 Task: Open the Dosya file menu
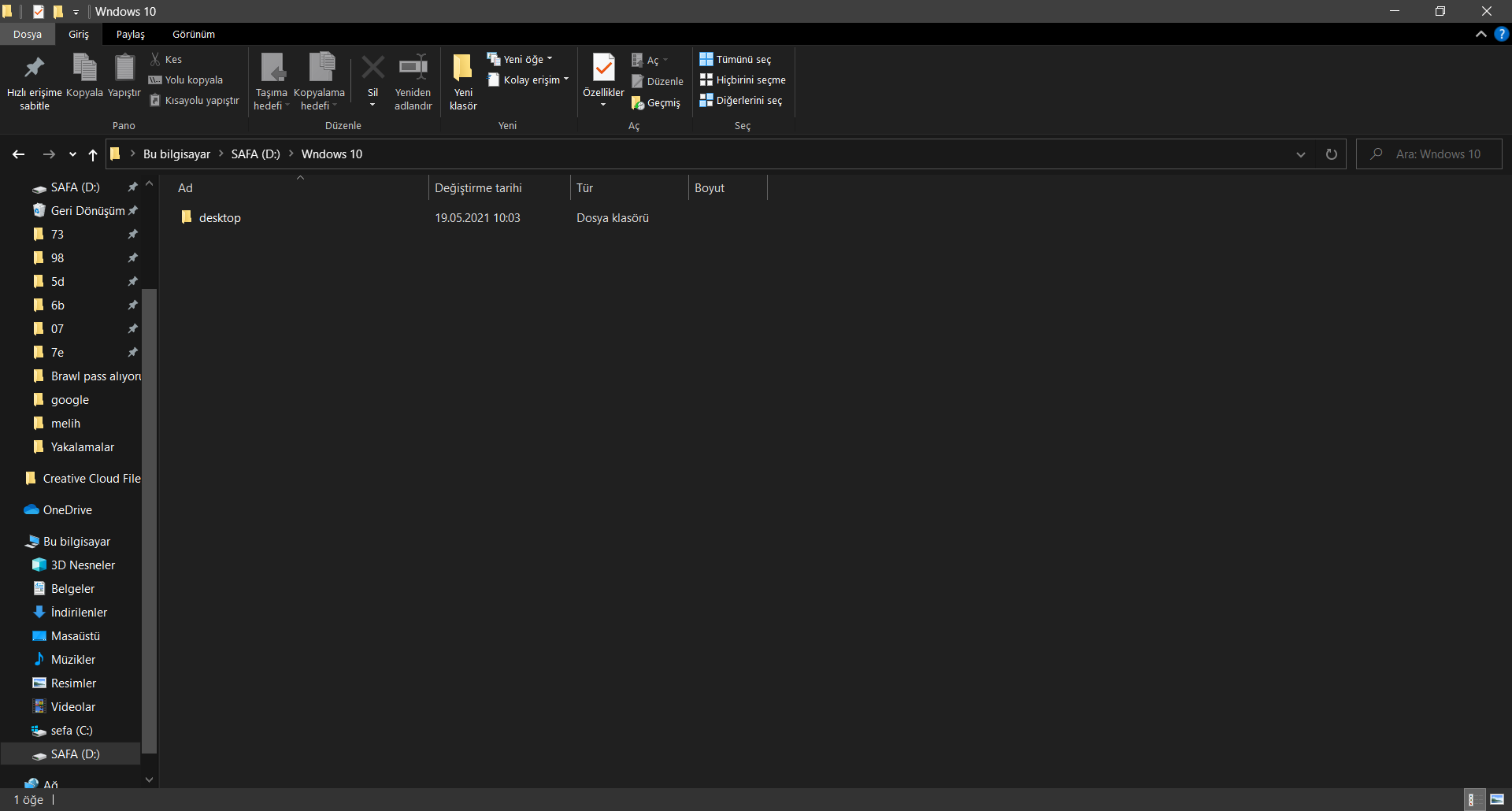pyautogui.click(x=28, y=34)
